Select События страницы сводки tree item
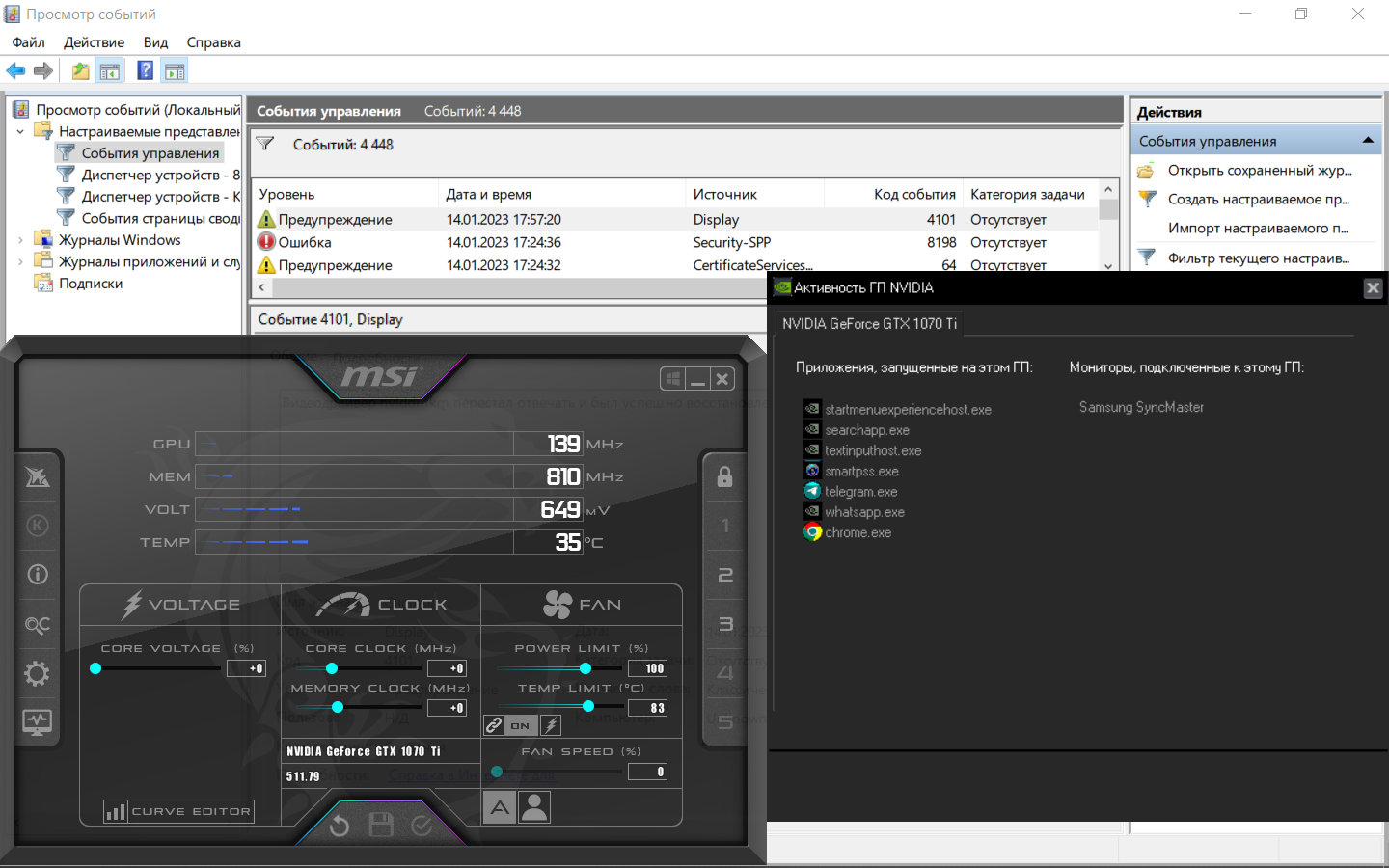Screen dimensions: 1389x868 pos(161,218)
